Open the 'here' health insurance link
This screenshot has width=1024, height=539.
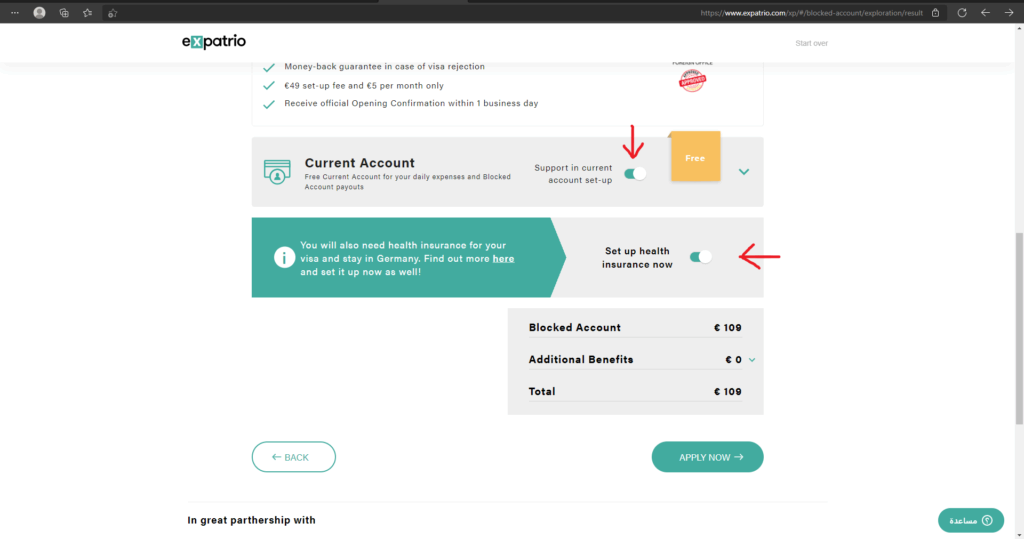(x=503, y=259)
